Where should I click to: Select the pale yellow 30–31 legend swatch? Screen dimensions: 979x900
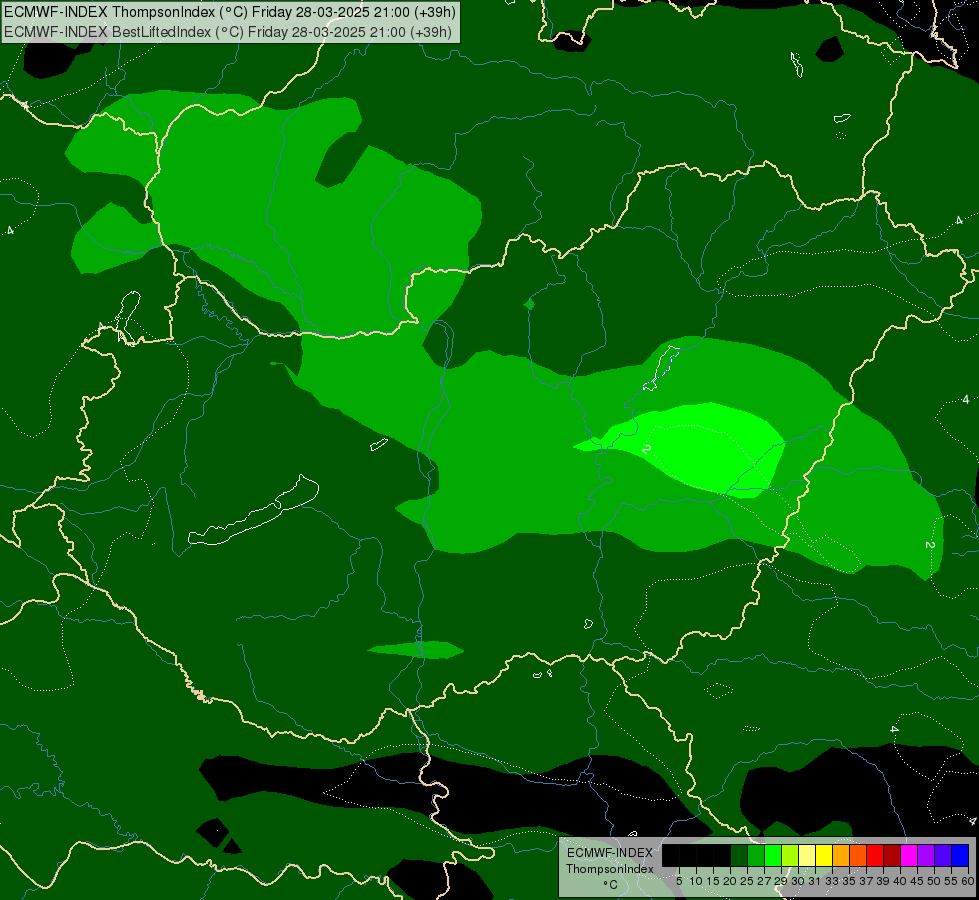pos(807,855)
